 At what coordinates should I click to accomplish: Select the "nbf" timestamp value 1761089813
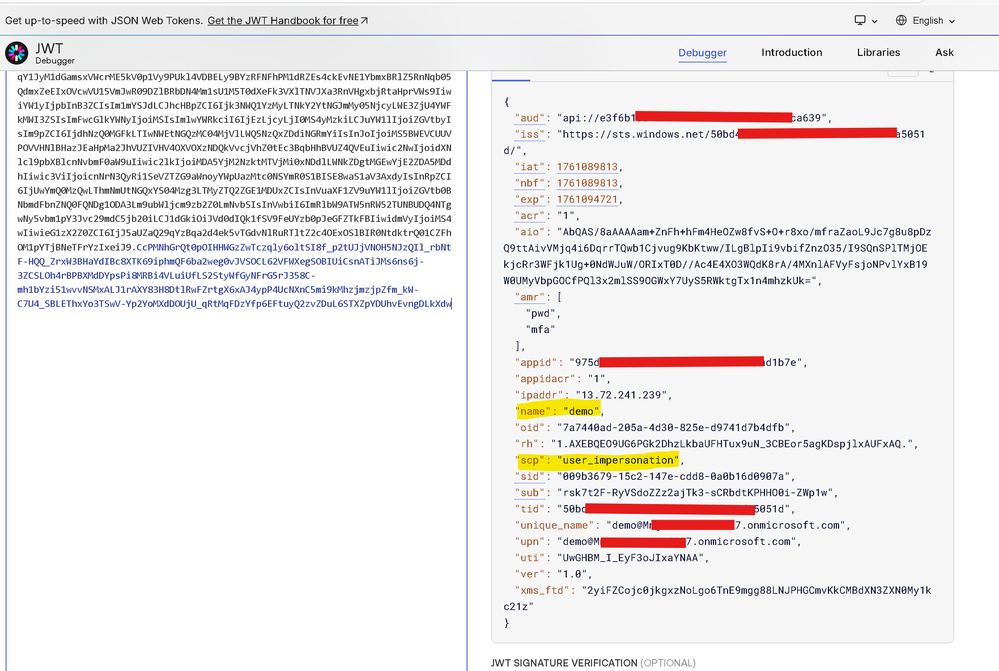pyautogui.click(x=587, y=183)
